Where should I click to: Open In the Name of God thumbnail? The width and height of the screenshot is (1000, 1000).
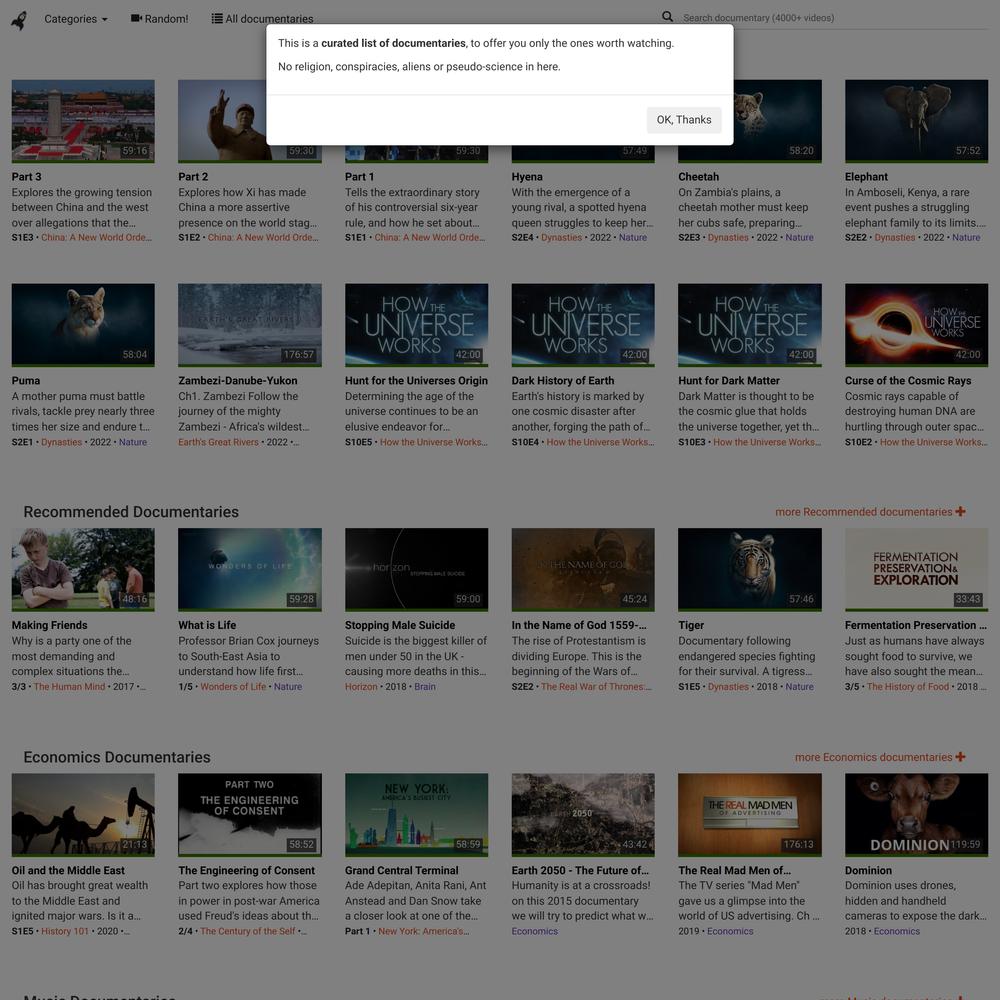point(583,569)
